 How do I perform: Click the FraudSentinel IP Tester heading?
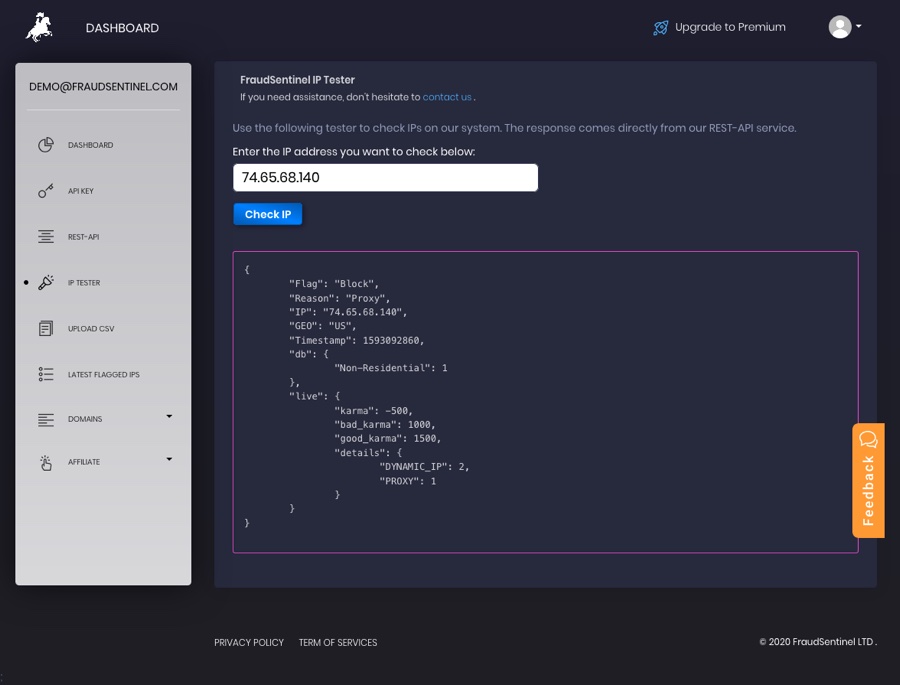(x=297, y=80)
